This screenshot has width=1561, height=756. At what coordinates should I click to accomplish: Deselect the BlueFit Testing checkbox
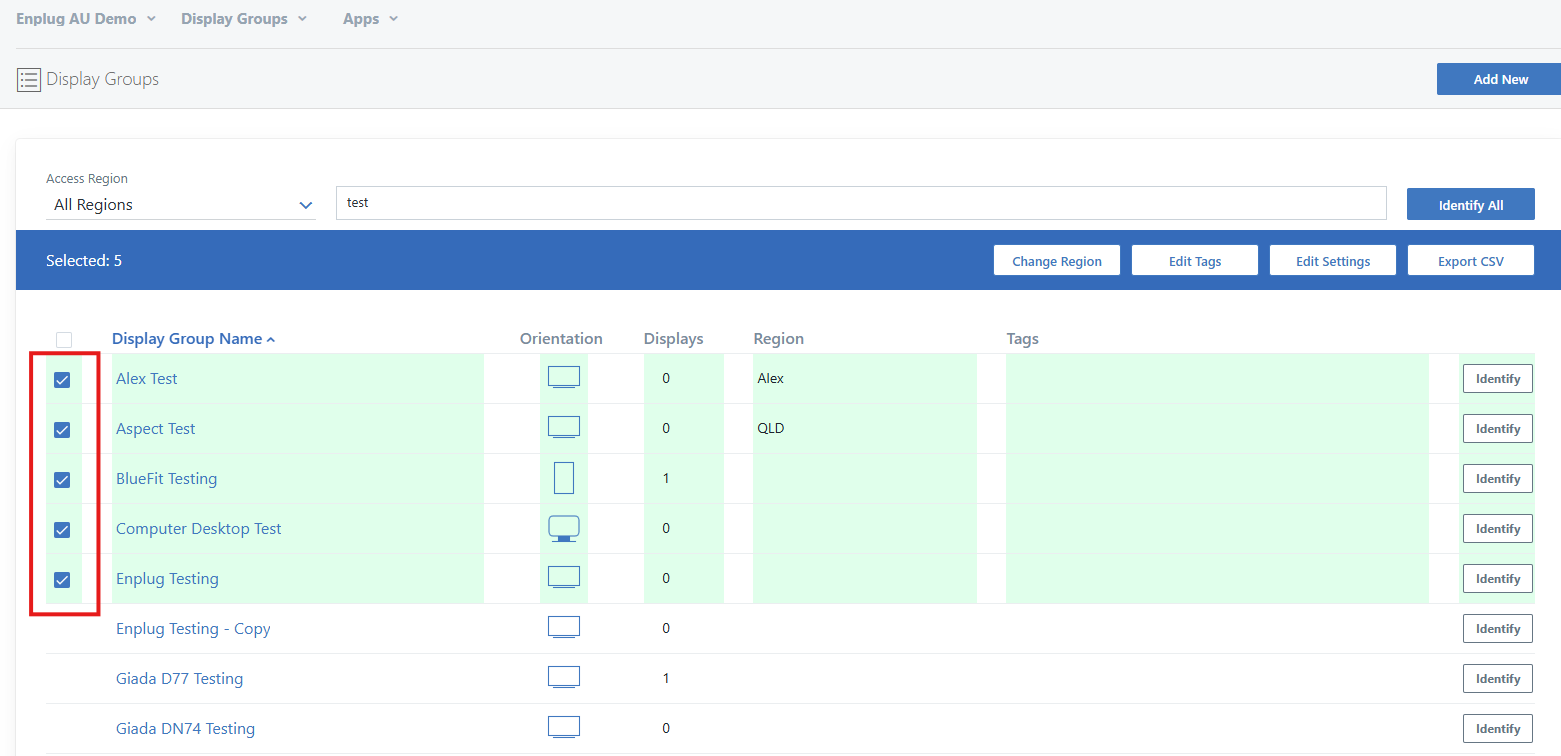[62, 480]
